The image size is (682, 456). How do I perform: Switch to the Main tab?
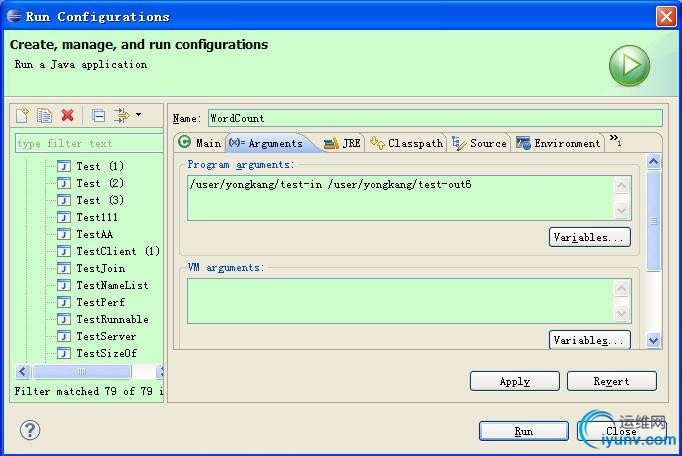[x=200, y=143]
